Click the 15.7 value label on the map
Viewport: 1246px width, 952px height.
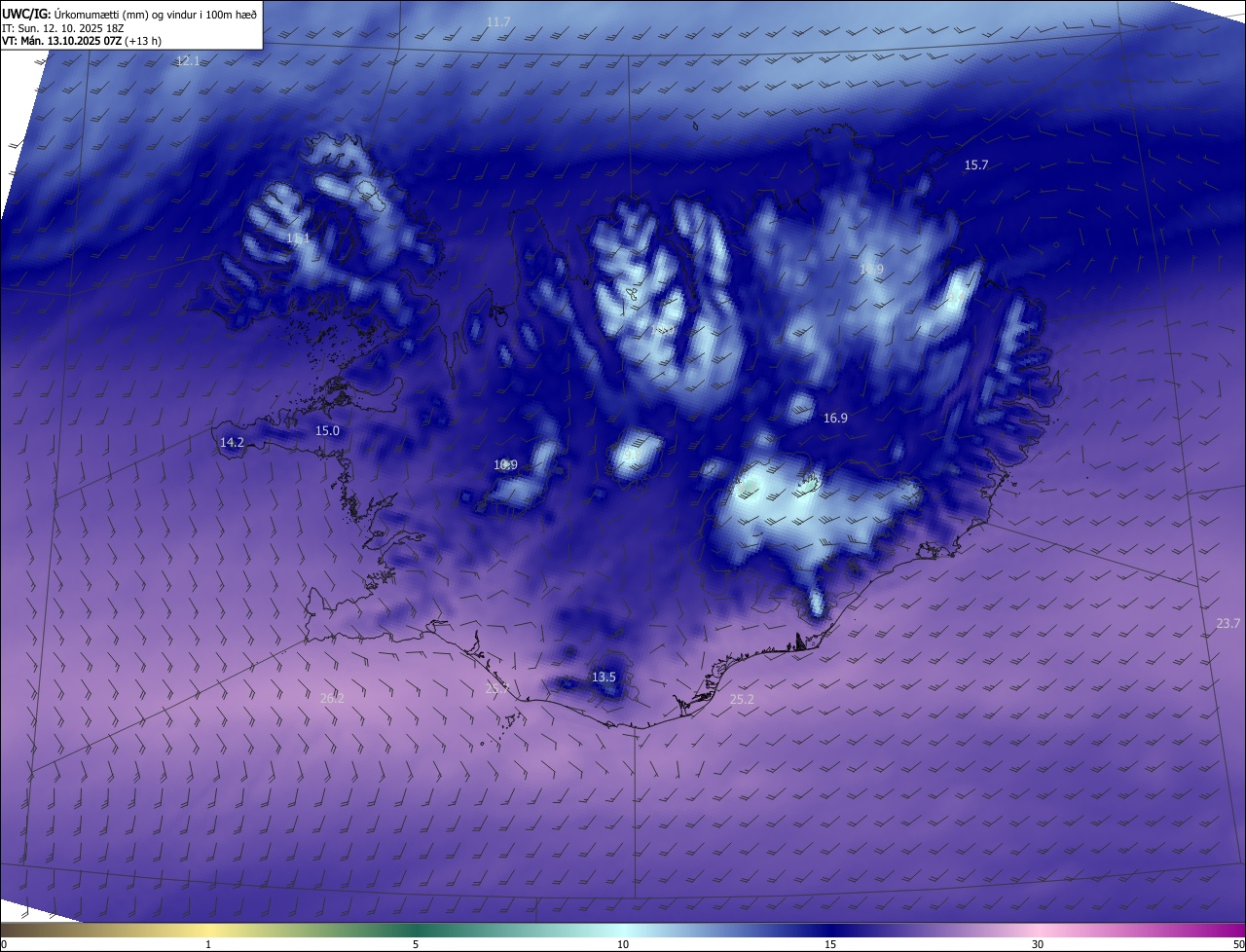click(976, 165)
